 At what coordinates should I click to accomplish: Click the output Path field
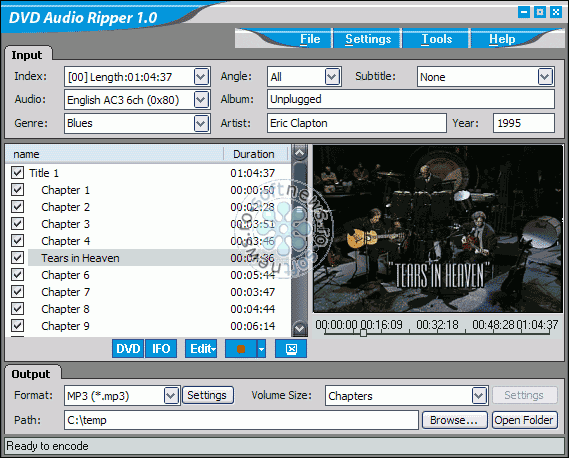click(x=241, y=420)
